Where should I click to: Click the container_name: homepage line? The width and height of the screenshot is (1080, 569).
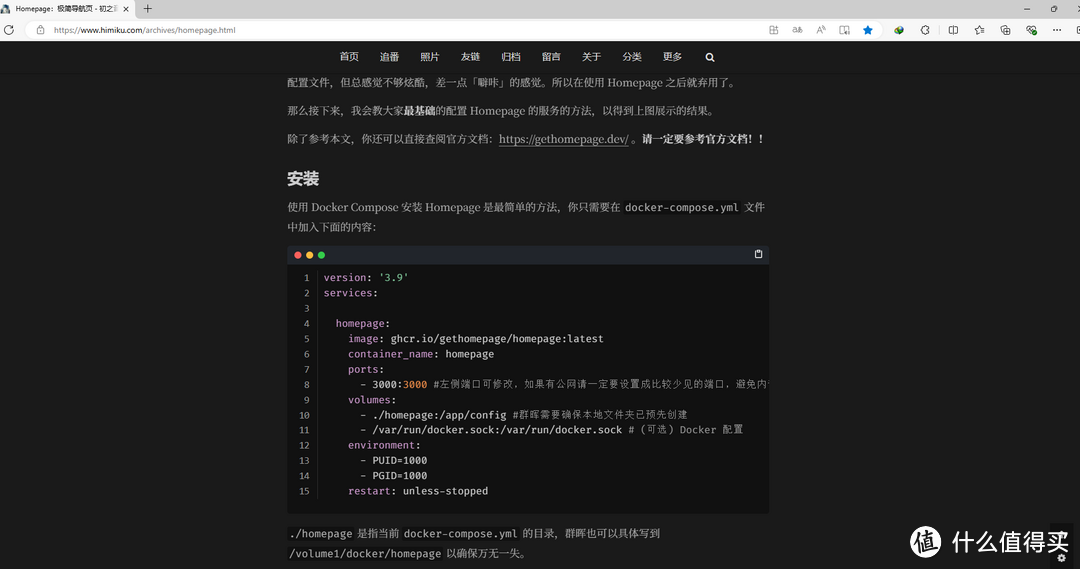tap(421, 354)
